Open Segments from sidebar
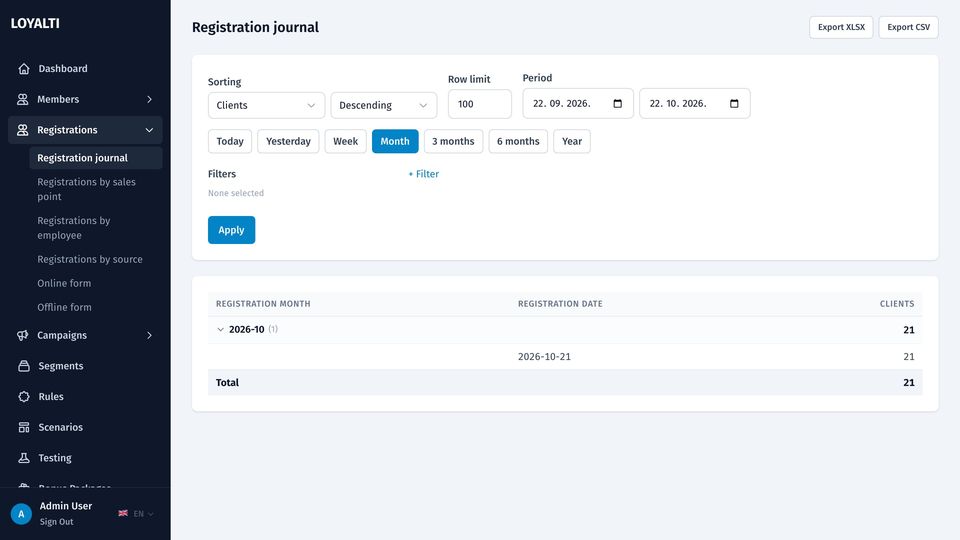The height and width of the screenshot is (540, 960). 85,366
